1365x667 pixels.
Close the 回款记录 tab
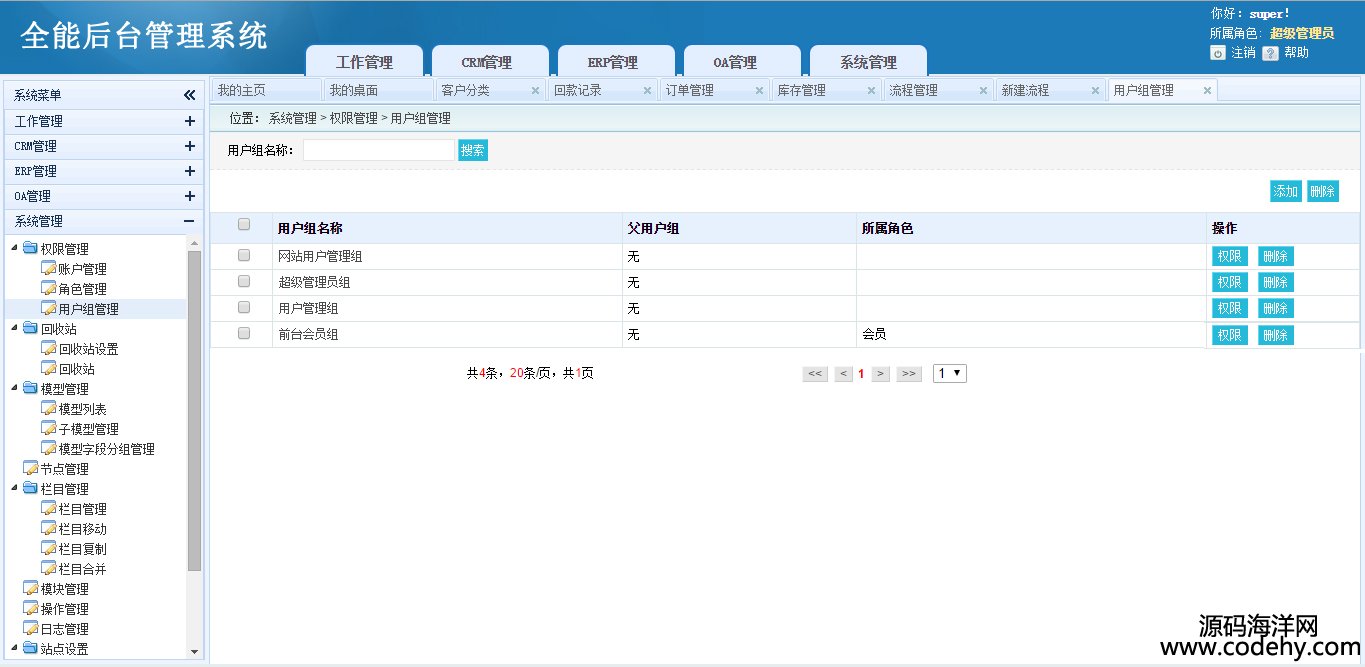pyautogui.click(x=647, y=90)
